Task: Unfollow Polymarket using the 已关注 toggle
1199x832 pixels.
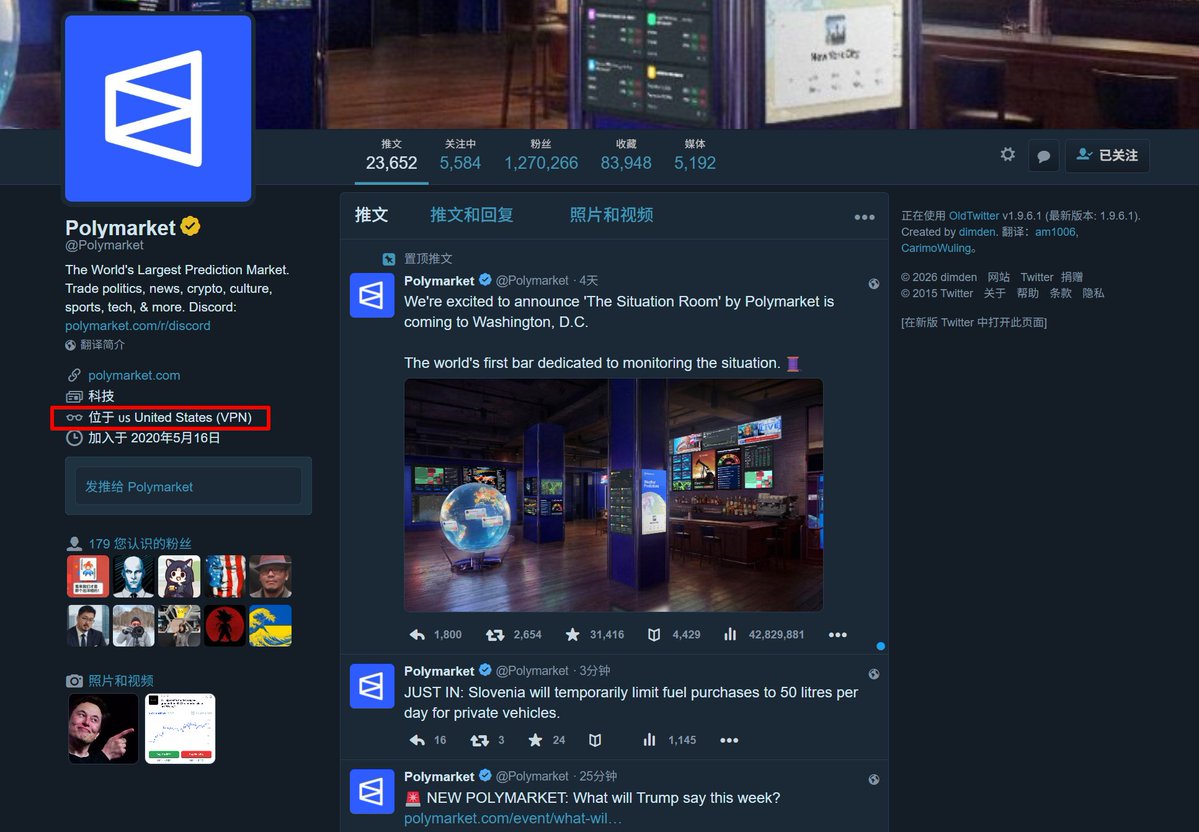Action: [x=1107, y=155]
